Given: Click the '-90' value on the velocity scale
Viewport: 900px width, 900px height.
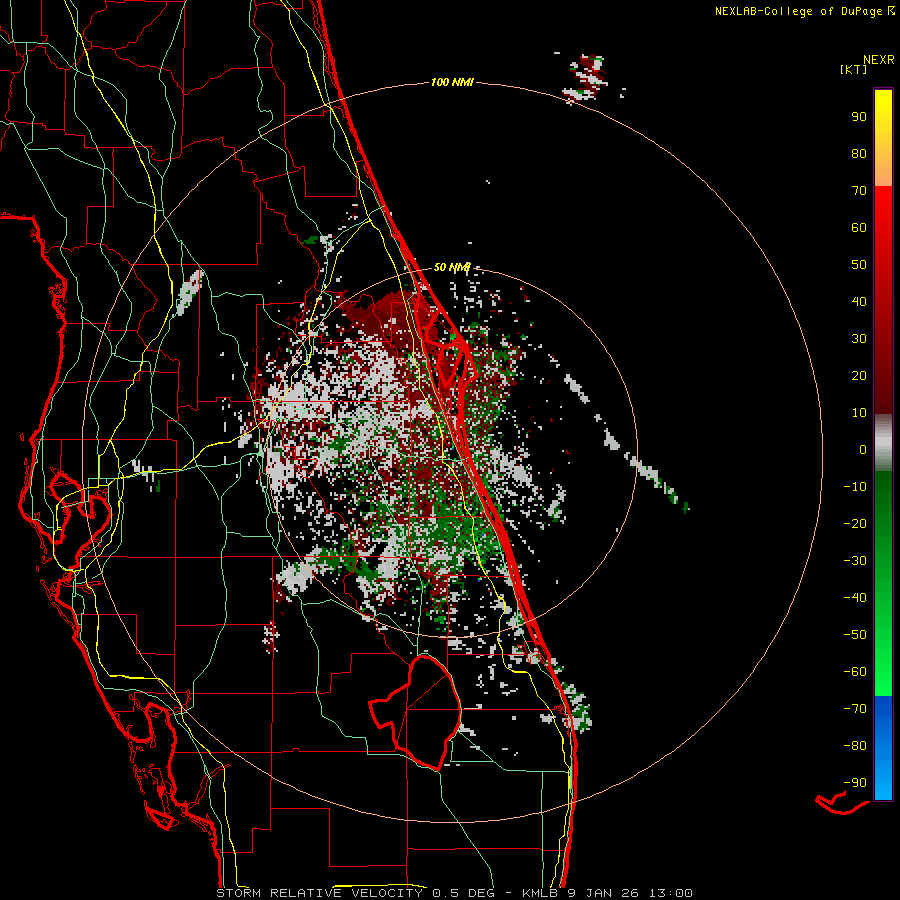Looking at the screenshot, I should point(855,783).
